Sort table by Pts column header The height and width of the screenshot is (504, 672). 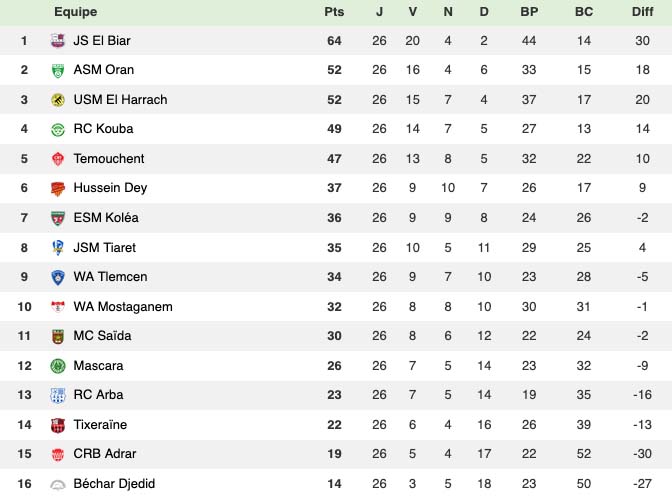334,12
